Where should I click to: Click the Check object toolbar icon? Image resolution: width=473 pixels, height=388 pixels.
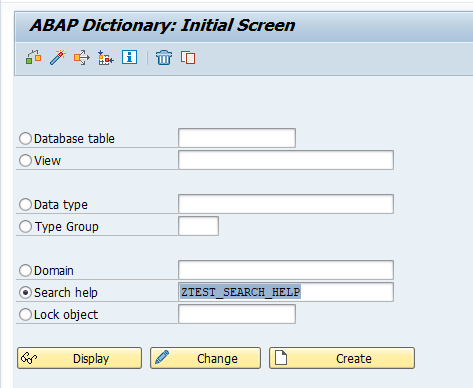[33, 58]
